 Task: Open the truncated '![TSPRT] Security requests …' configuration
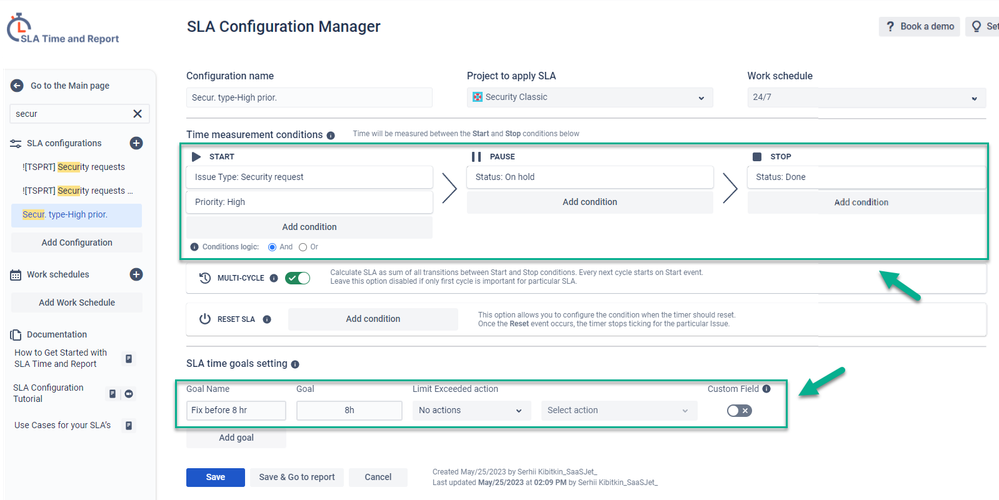(x=76, y=191)
